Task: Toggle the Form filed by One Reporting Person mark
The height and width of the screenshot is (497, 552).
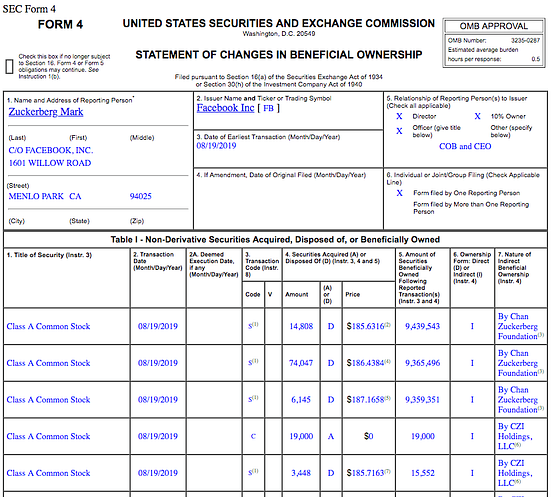Action: 400,193
